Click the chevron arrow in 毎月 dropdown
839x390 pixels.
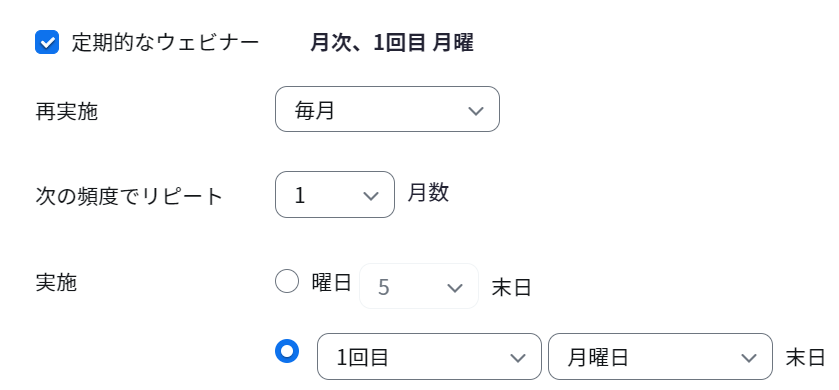[x=476, y=111]
